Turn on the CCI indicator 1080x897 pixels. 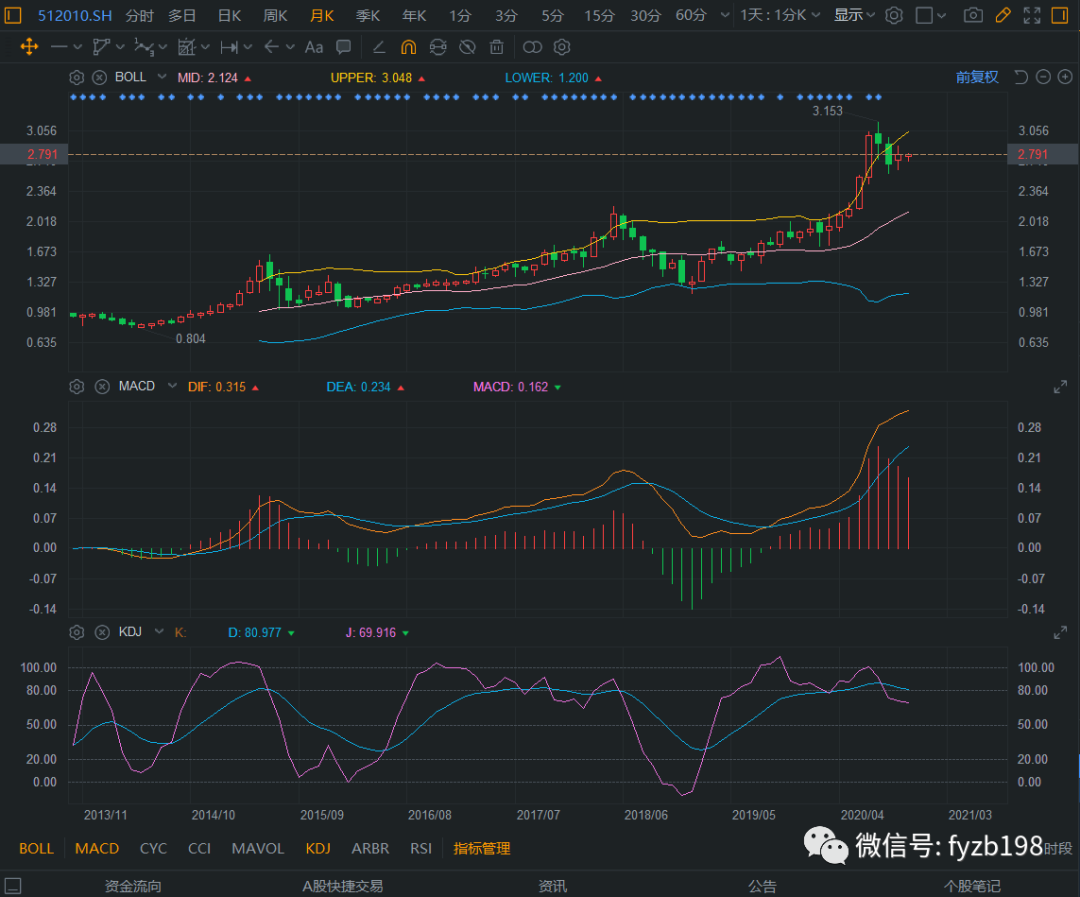tap(200, 848)
